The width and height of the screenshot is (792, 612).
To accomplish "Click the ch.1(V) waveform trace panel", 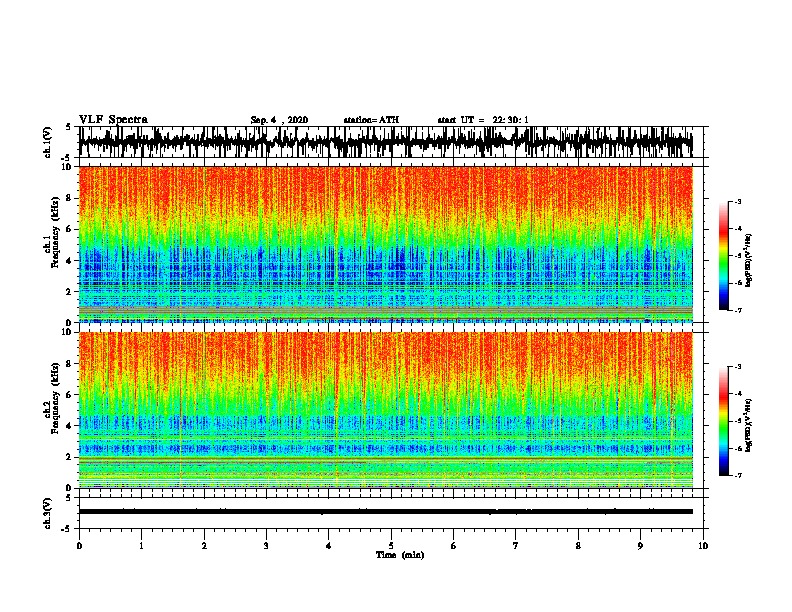I will coord(390,142).
